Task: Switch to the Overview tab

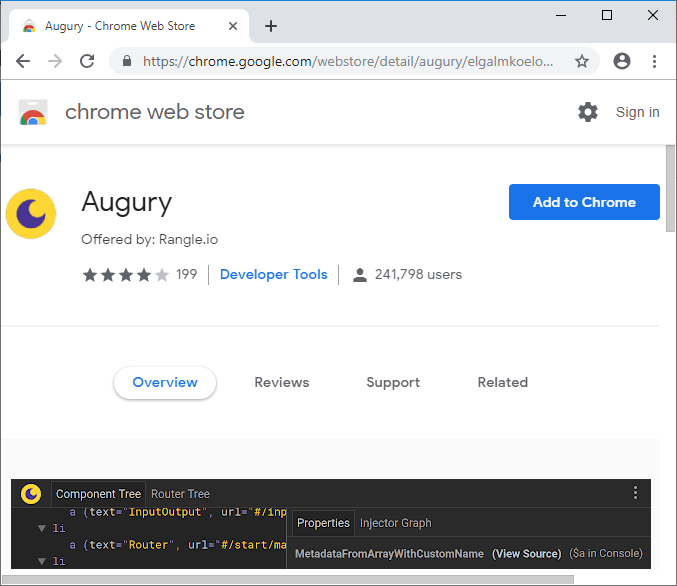Action: tap(165, 383)
